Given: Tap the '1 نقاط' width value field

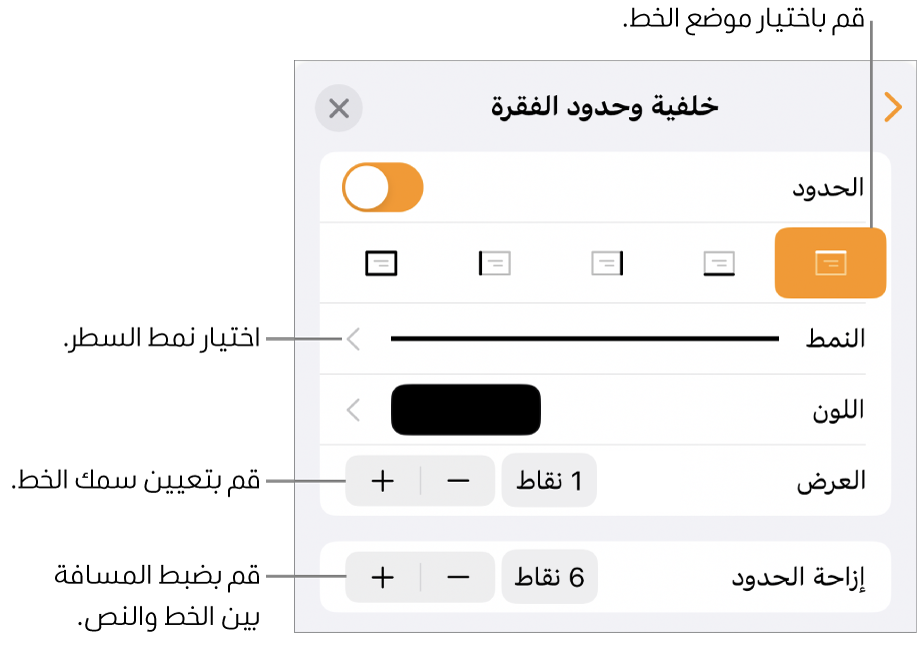Looking at the screenshot, I should [549, 481].
